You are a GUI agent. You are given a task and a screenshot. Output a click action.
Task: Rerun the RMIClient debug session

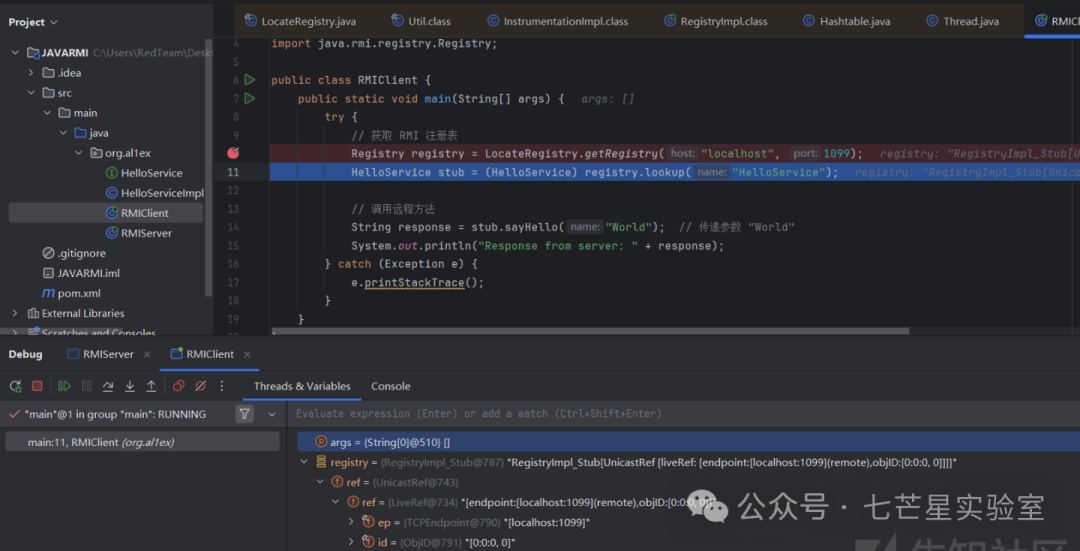coord(15,386)
